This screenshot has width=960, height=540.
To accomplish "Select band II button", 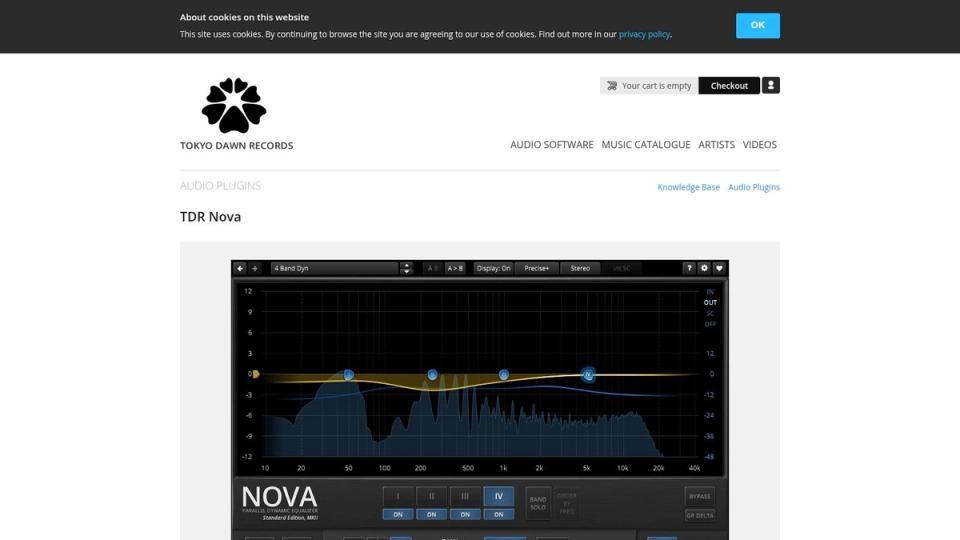I will [x=431, y=497].
